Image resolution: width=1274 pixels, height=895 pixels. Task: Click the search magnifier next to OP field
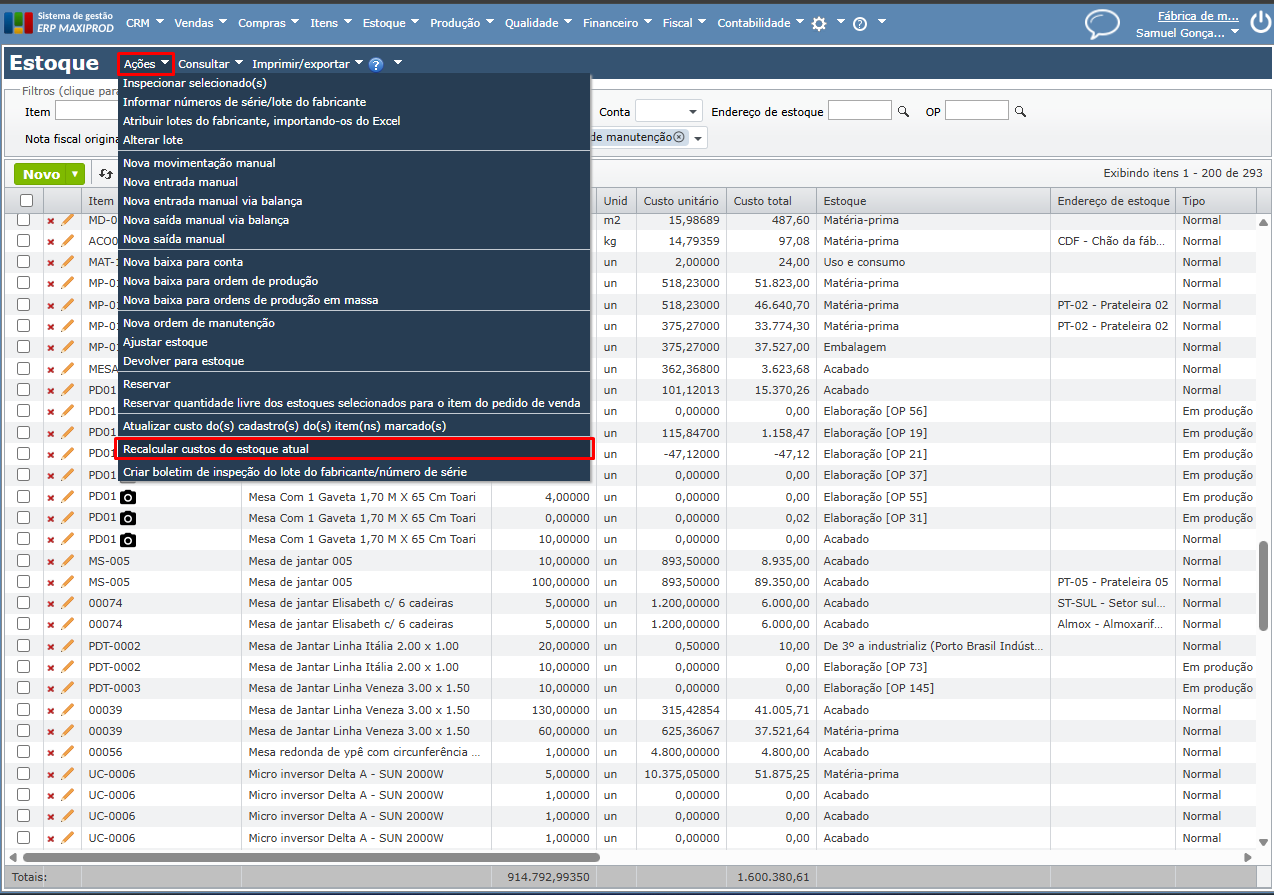pyautogui.click(x=1020, y=112)
